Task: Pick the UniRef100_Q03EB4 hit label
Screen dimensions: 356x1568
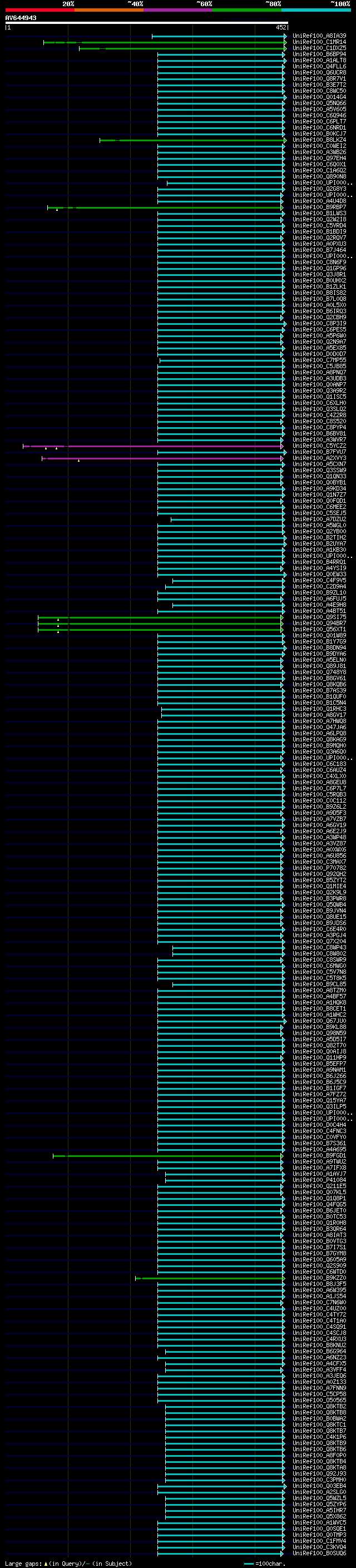Action: pyautogui.click(x=319, y=1486)
